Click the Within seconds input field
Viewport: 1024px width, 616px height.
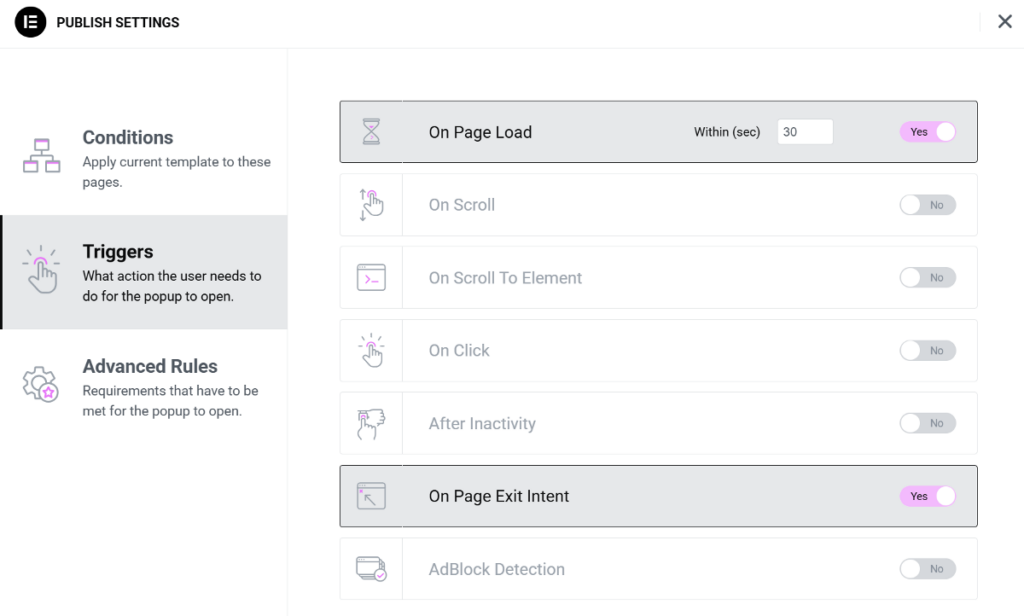pyautogui.click(x=805, y=131)
